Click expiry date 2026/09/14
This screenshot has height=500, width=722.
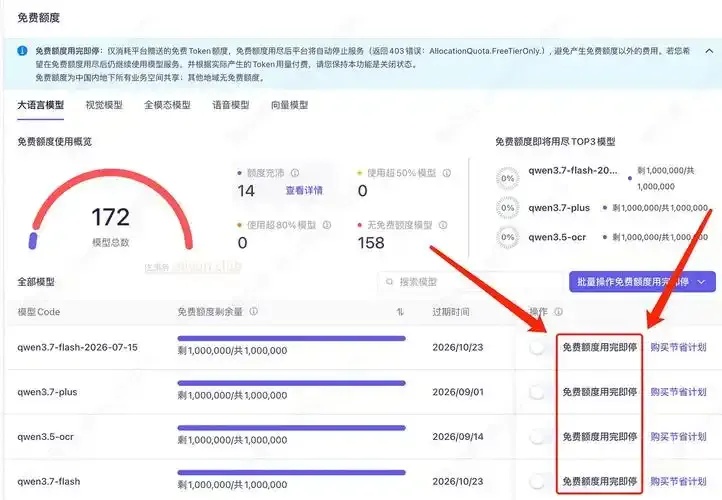point(458,436)
